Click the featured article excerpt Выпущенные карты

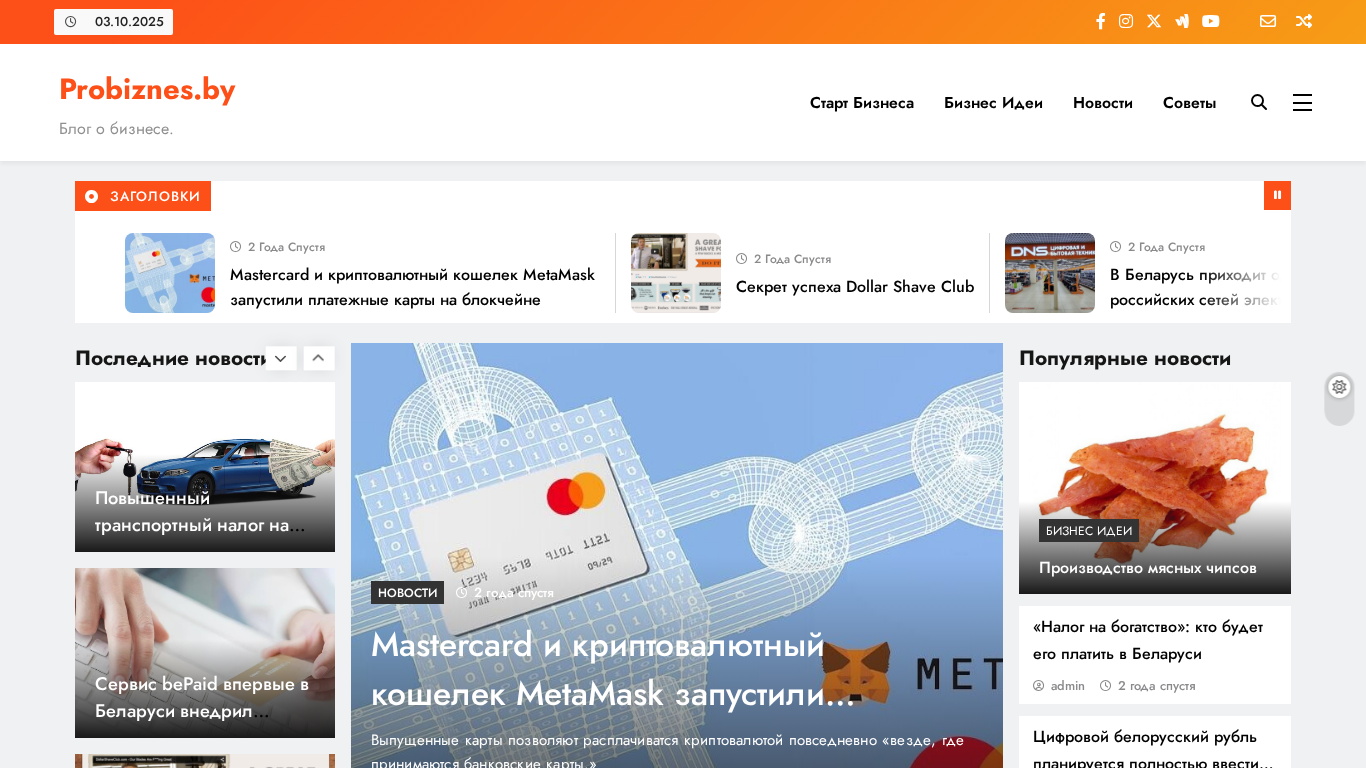pos(667,752)
